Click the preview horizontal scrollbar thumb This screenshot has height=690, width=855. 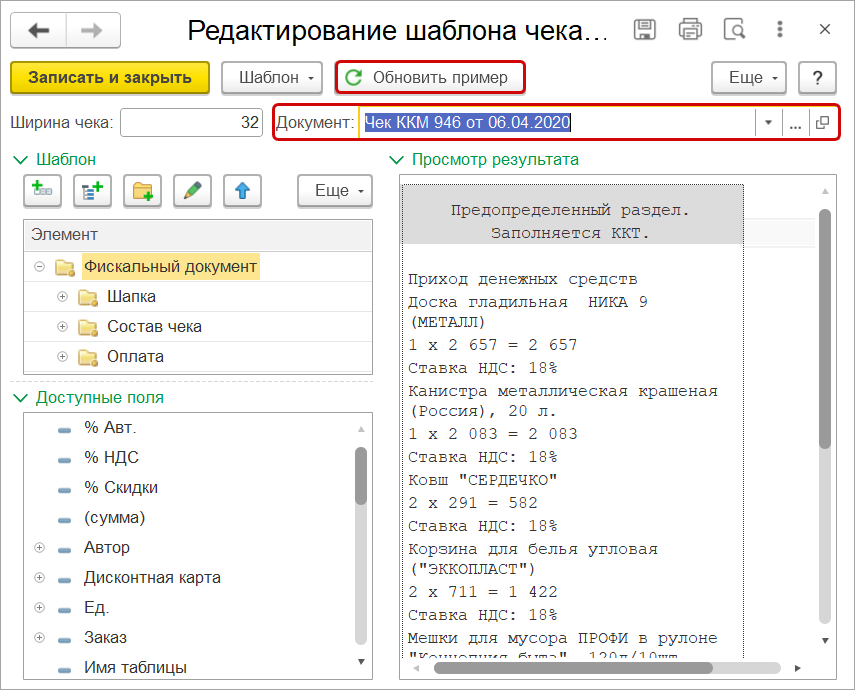(573, 668)
